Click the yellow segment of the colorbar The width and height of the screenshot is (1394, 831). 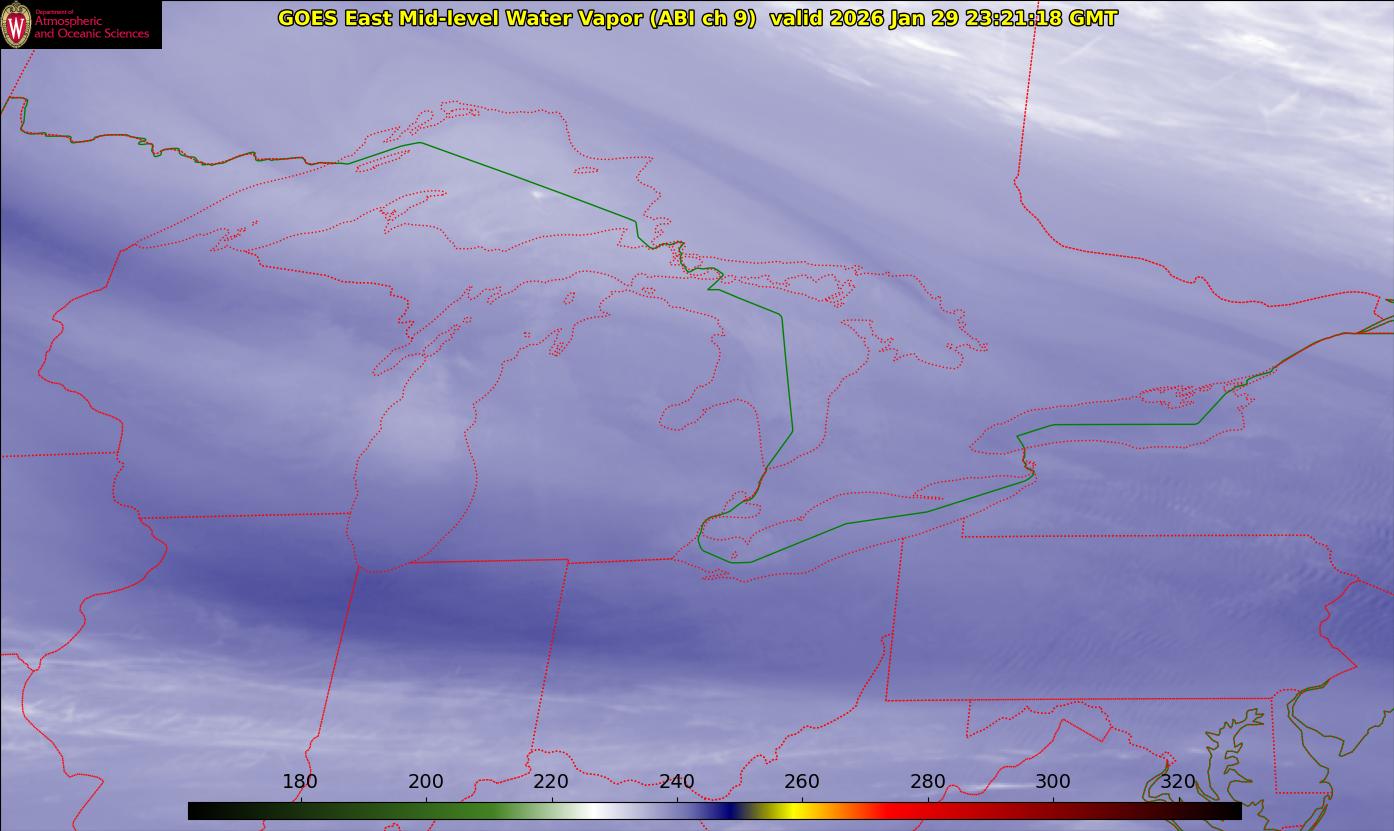coord(790,811)
